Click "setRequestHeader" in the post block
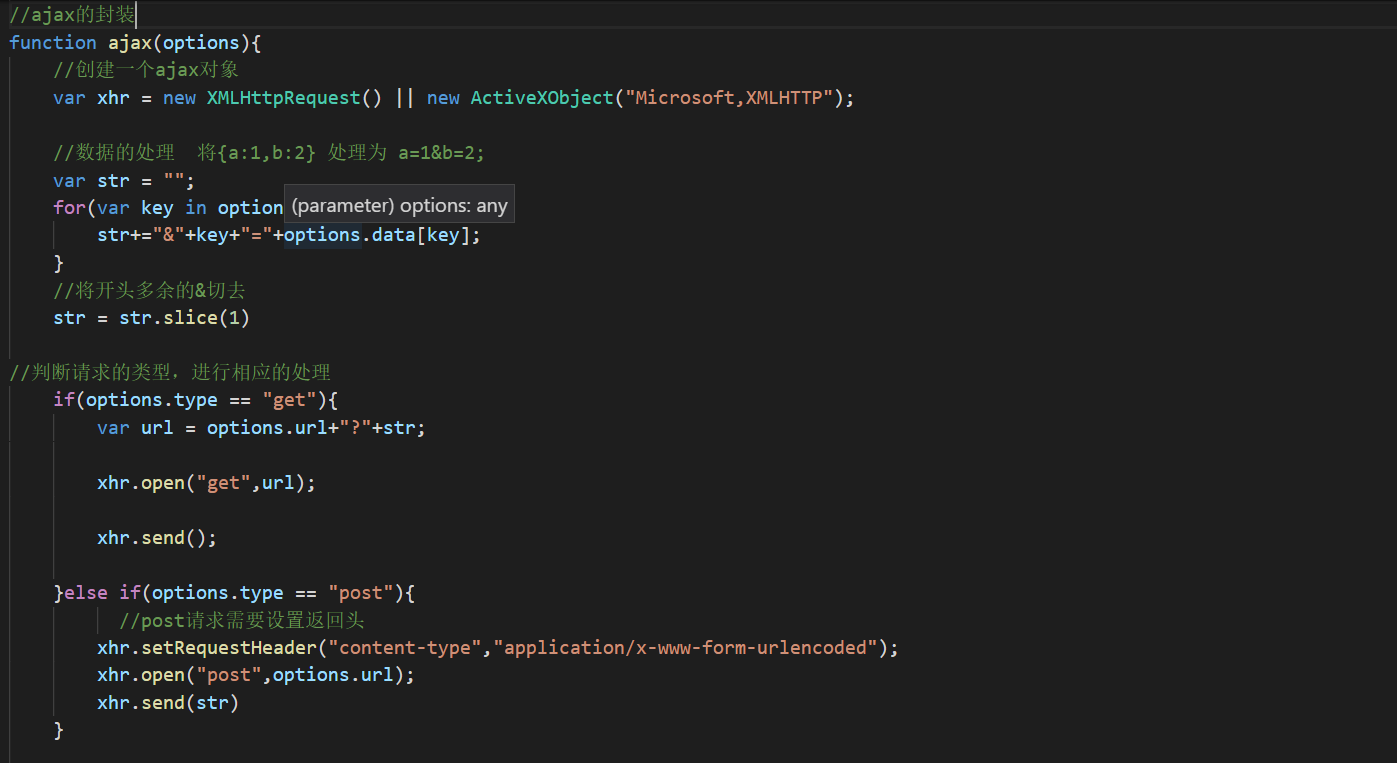 pyautogui.click(x=229, y=648)
